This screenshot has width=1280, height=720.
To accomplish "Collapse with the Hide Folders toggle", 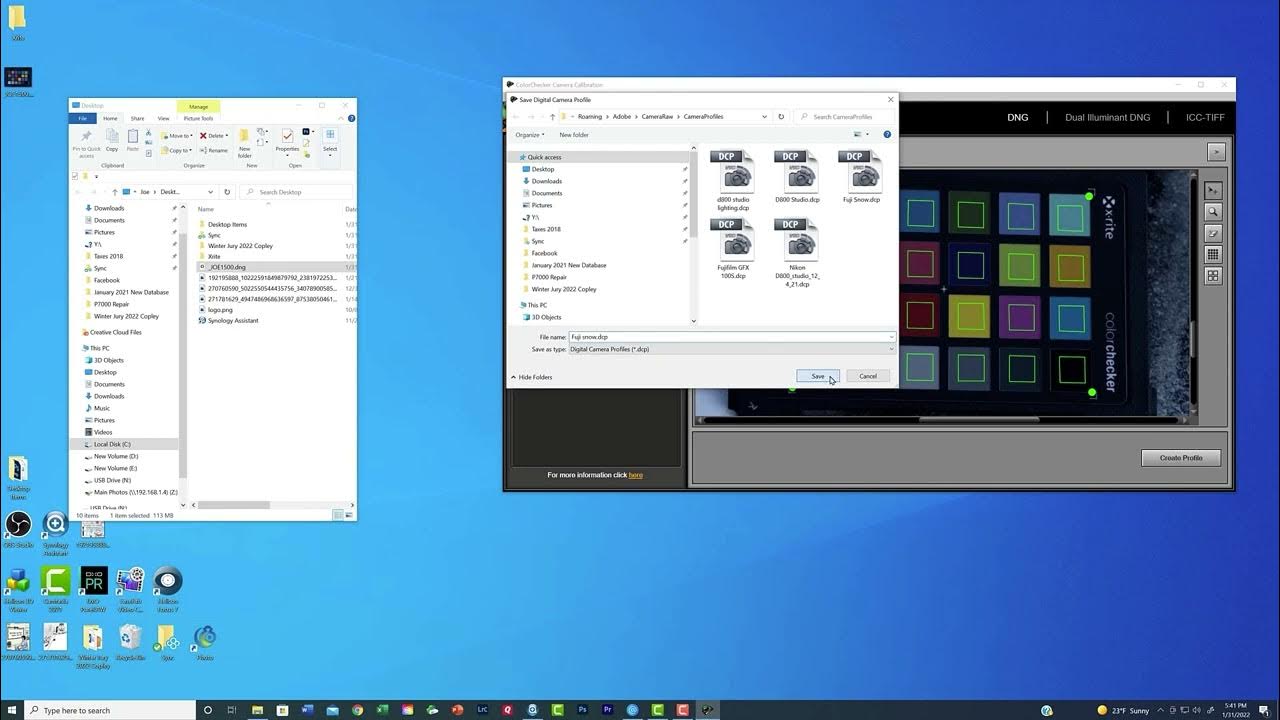I will [532, 377].
